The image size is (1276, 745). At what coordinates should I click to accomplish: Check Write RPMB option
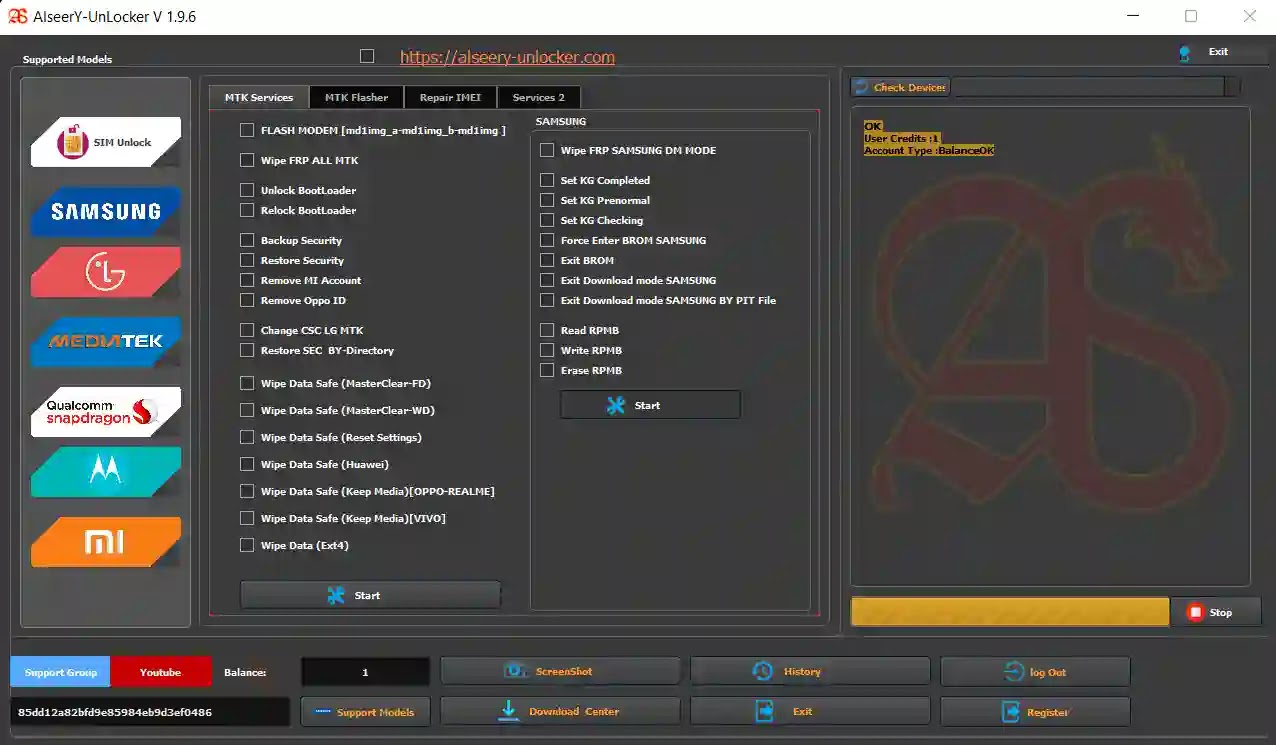click(547, 350)
